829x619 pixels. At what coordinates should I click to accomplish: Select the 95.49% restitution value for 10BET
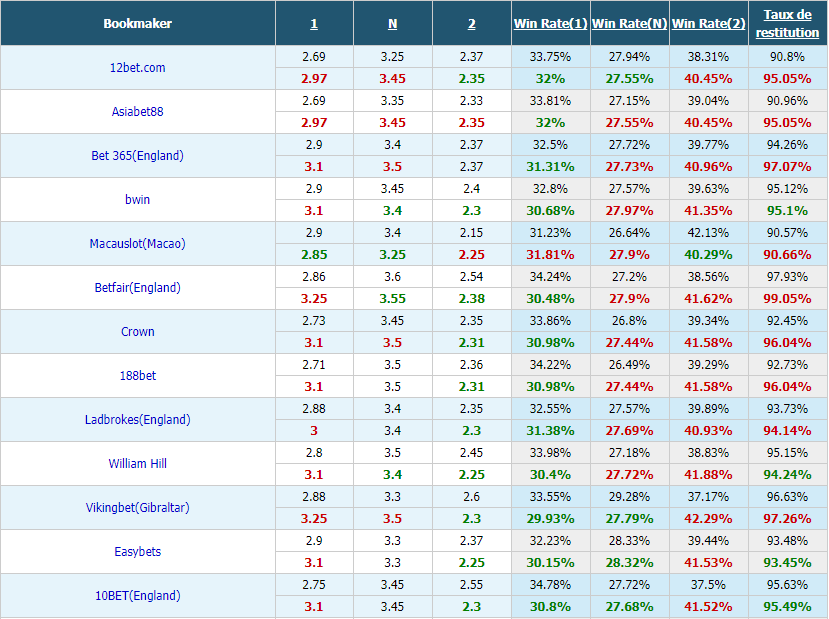[787, 607]
